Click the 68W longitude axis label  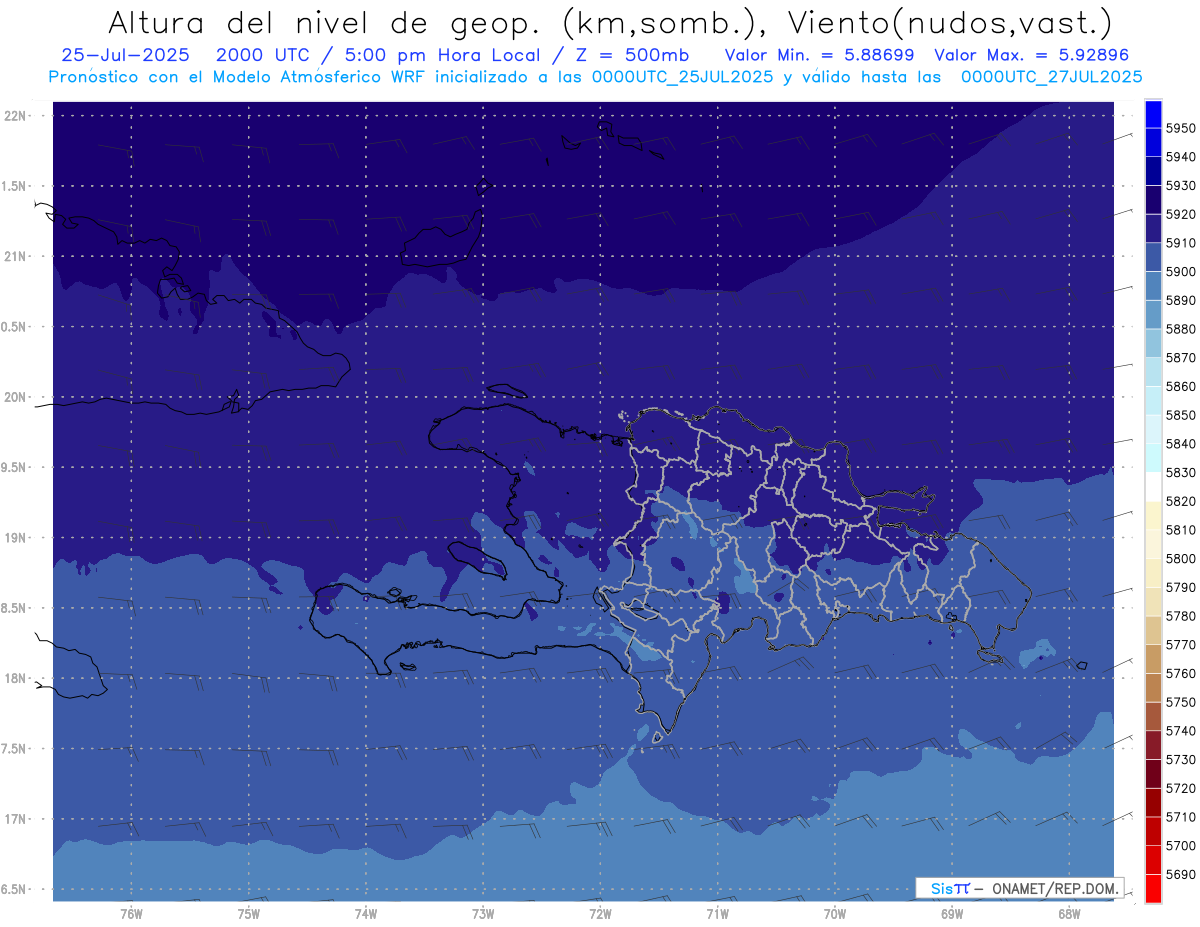pyautogui.click(x=1069, y=913)
